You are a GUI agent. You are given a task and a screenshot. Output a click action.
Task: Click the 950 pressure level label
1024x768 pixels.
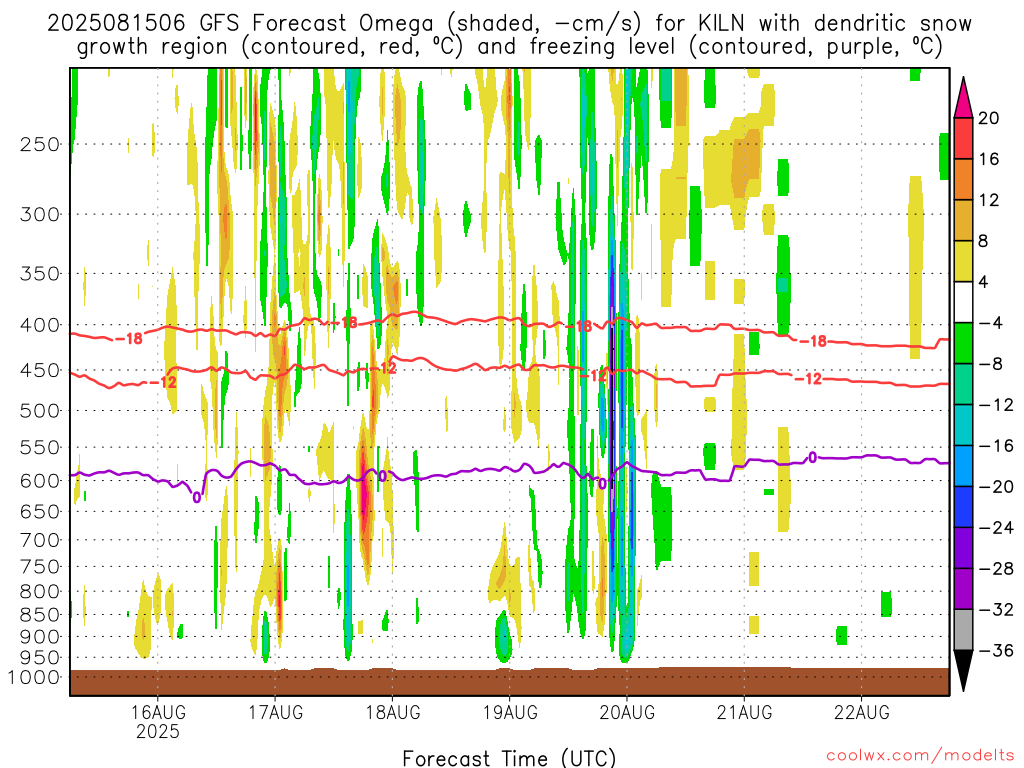coord(40,658)
